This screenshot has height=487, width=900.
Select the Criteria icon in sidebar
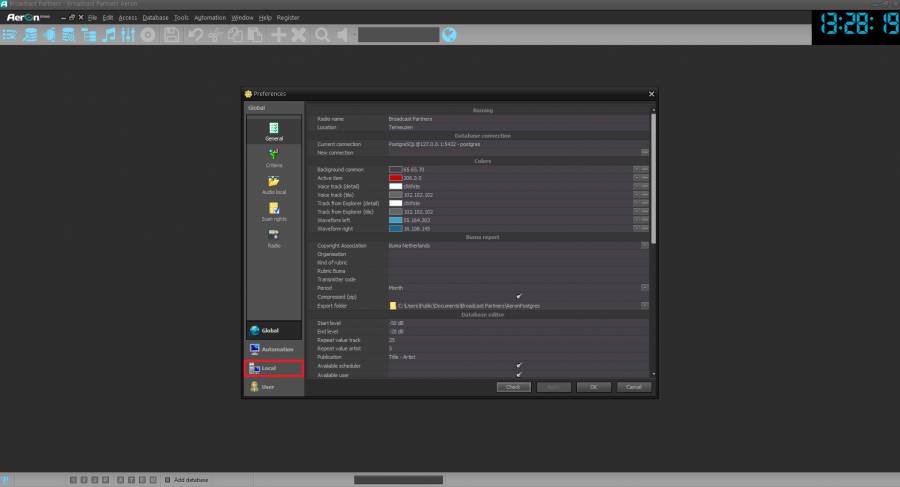tap(273, 158)
